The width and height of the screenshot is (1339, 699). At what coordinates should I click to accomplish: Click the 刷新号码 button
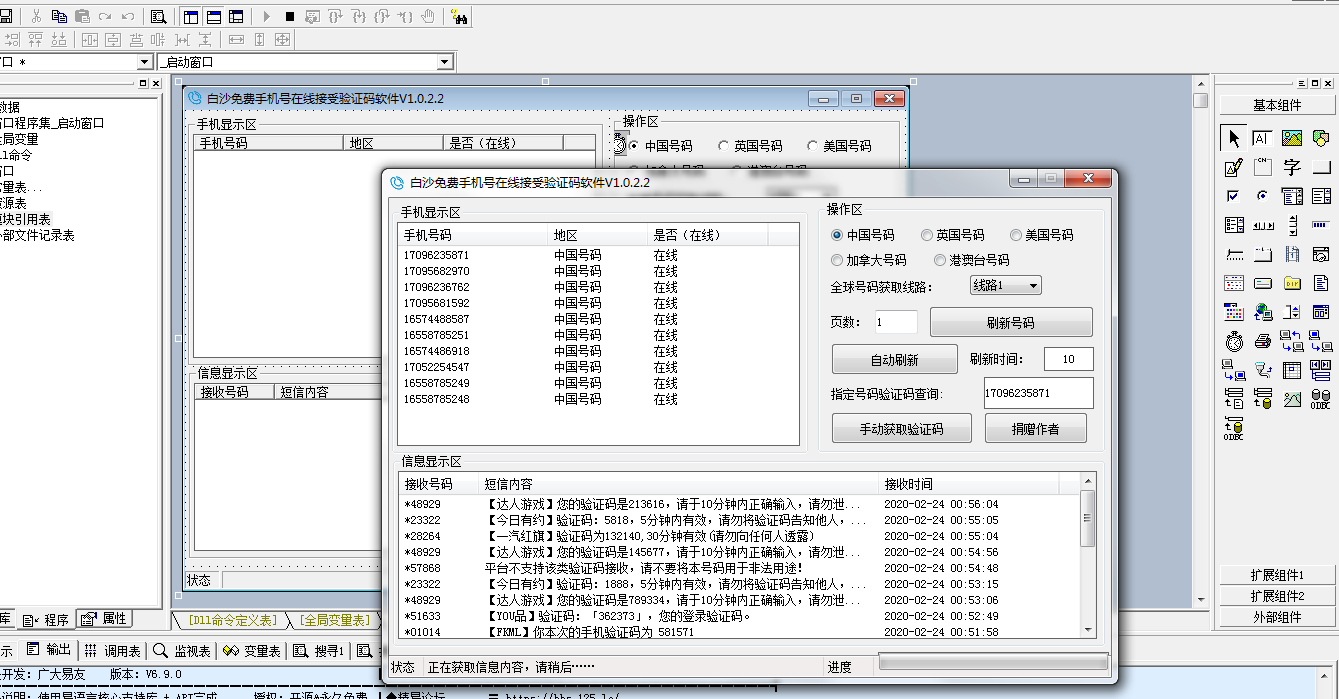(x=1010, y=323)
